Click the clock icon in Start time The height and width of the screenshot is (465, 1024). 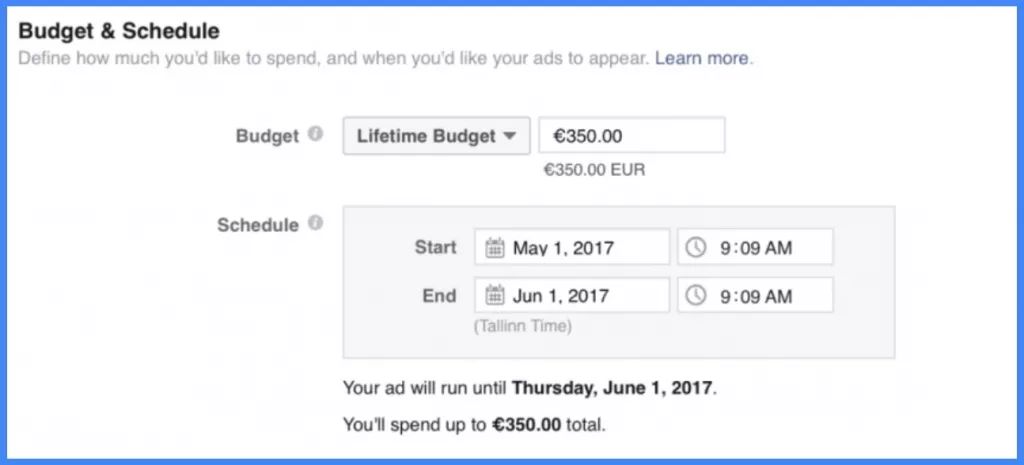tap(698, 247)
